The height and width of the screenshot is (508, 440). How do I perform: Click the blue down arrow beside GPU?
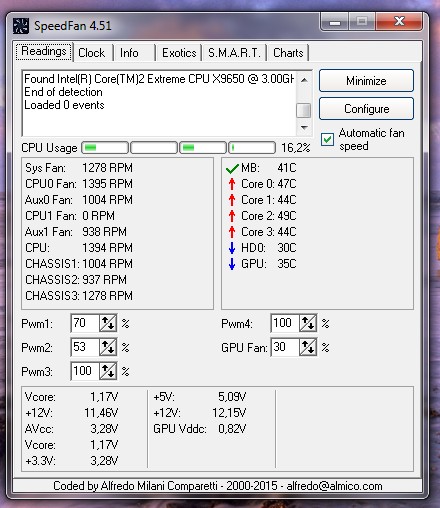232,264
